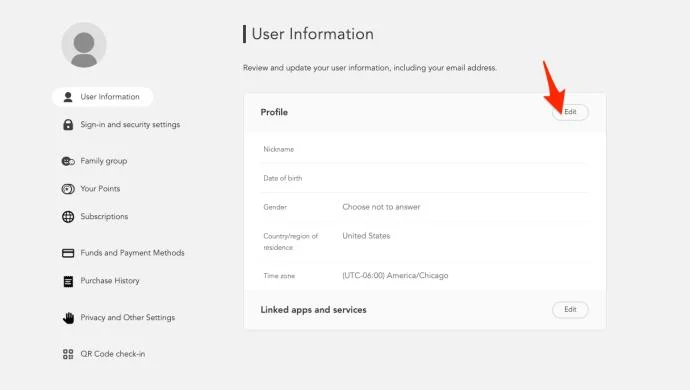This screenshot has height=390, width=690.
Task: Click the hand icon for Privacy settings
Action: pyautogui.click(x=68, y=317)
